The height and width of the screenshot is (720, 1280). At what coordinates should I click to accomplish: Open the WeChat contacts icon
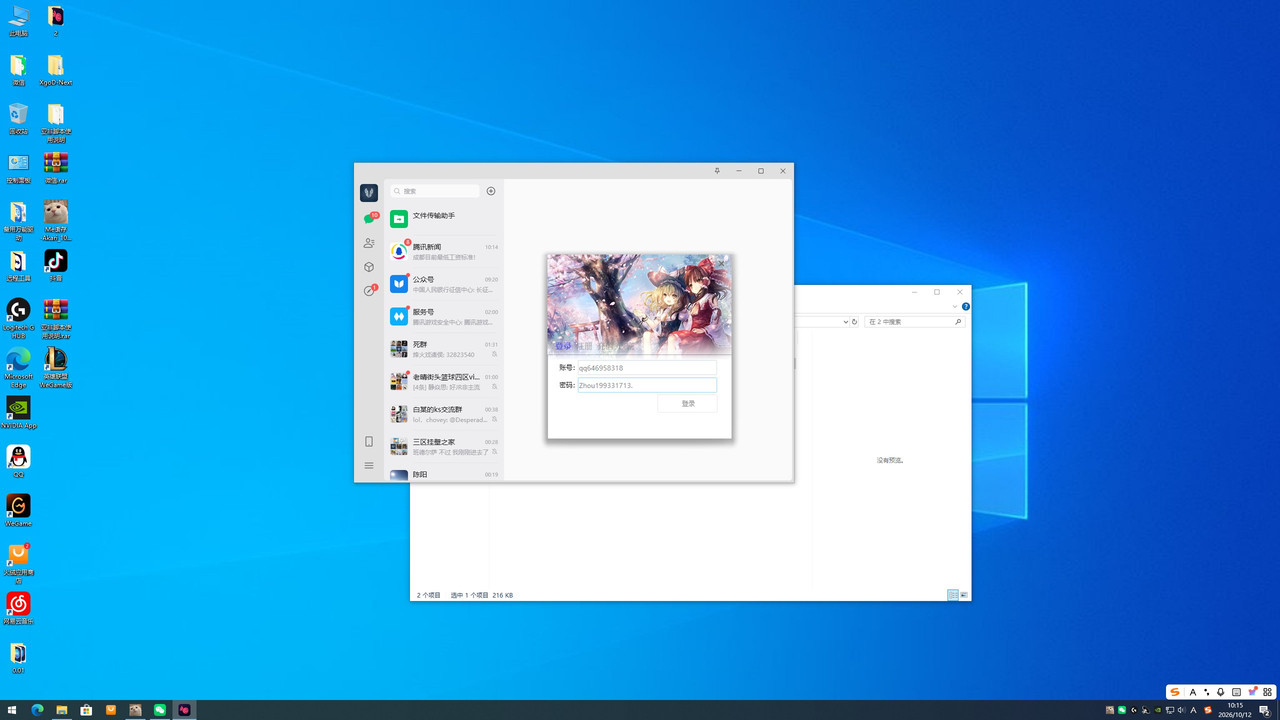(x=369, y=243)
